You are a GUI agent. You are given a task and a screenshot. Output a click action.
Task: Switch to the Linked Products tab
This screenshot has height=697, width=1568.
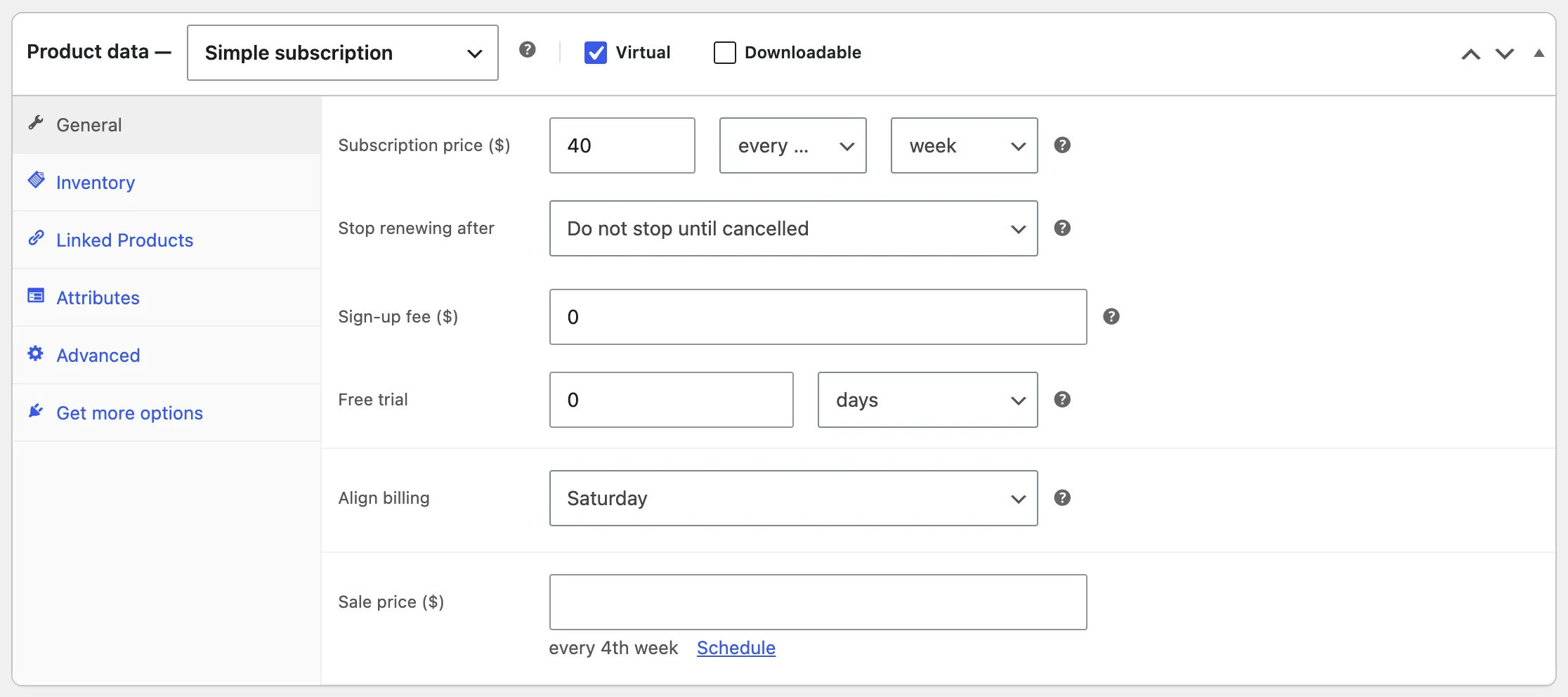click(166, 240)
